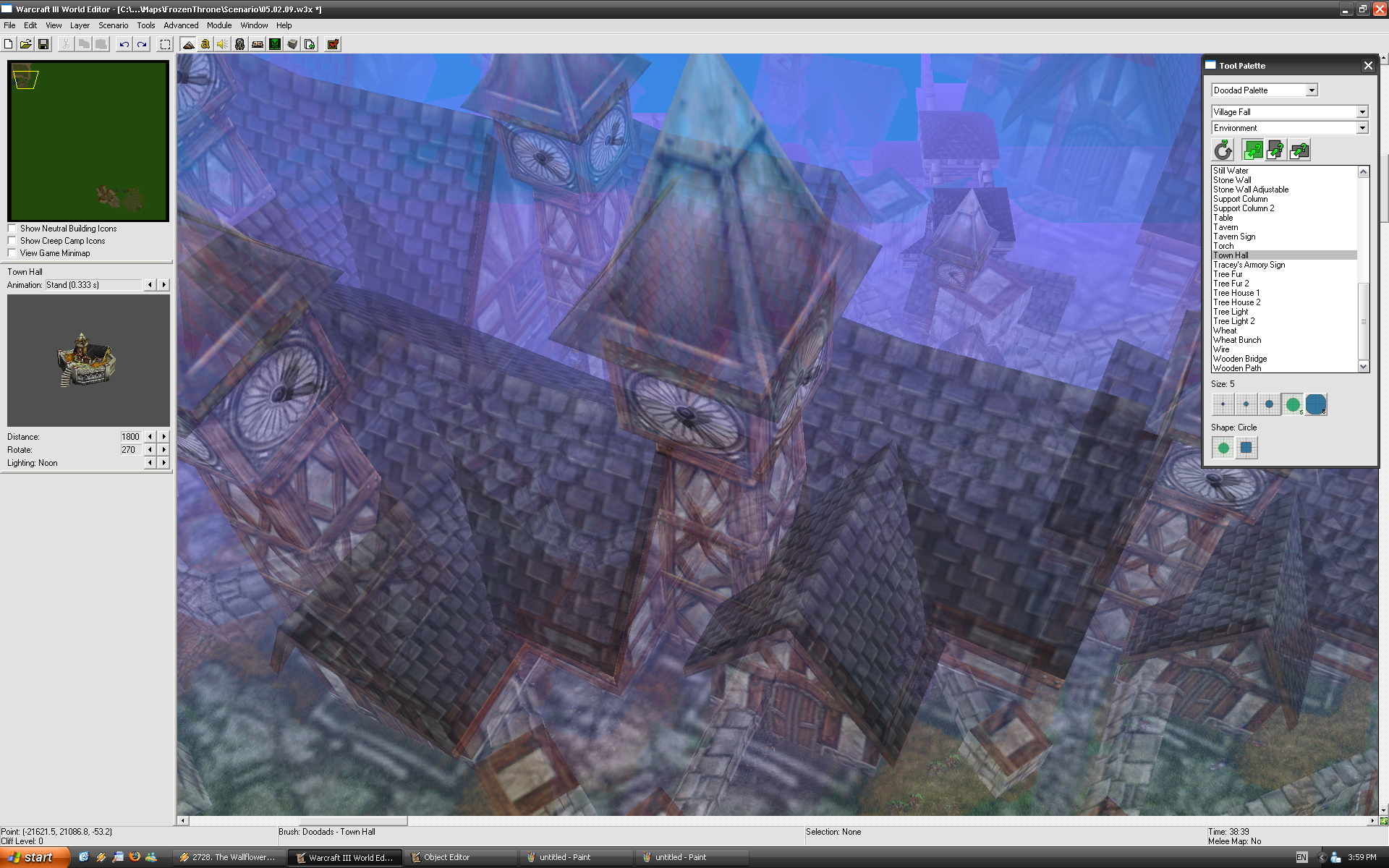This screenshot has width=1389, height=868.
Task: Click the horizontal viewport scrollbar thumb
Action: coord(354,821)
